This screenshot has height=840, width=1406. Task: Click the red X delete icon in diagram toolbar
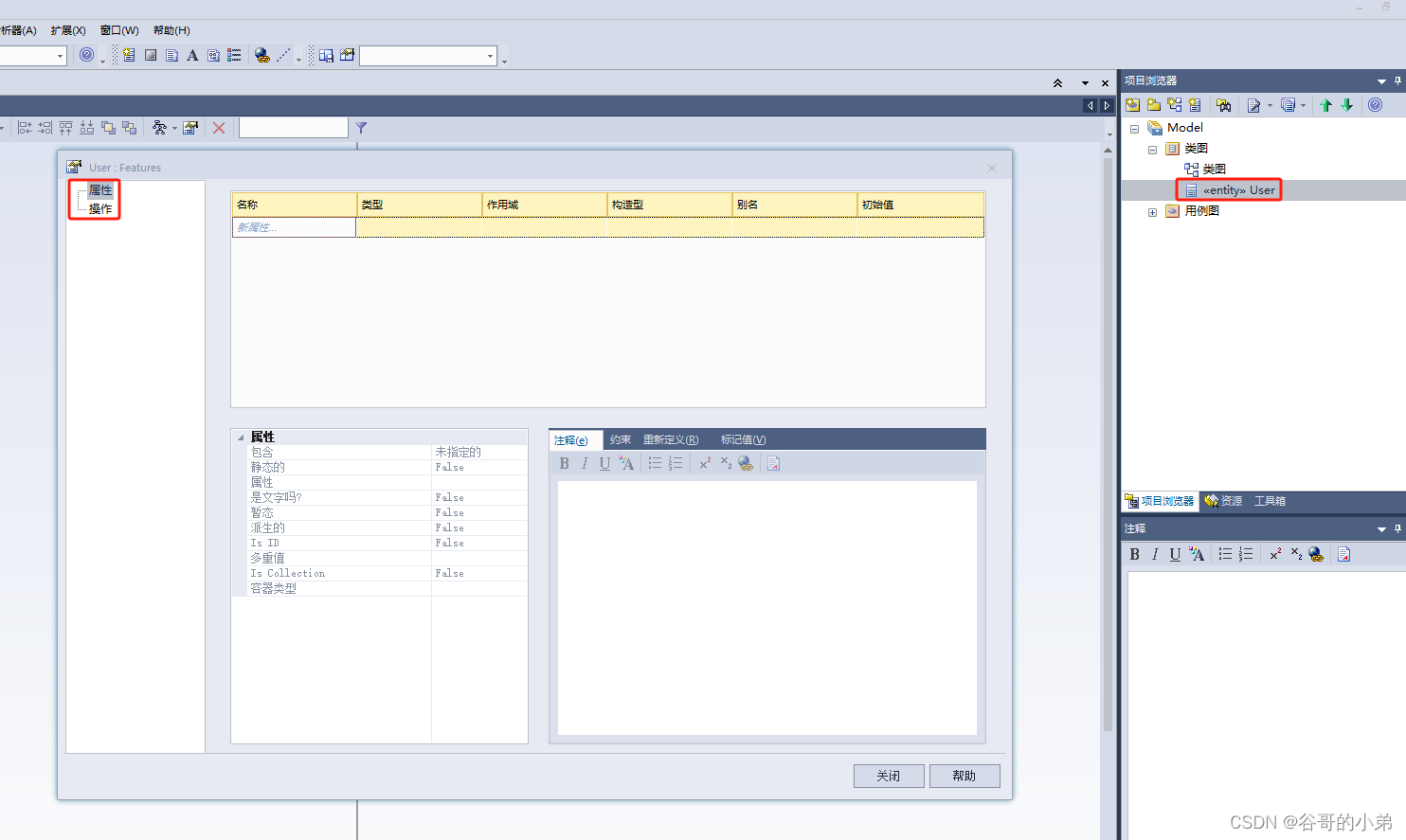tap(219, 128)
